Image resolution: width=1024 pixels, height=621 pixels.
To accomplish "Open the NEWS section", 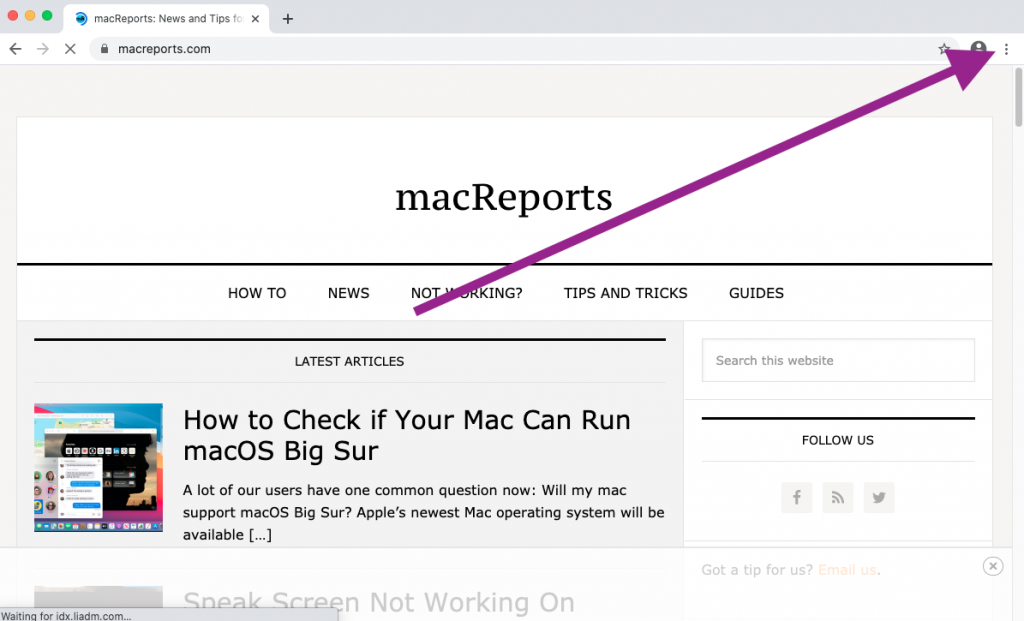I will click(349, 293).
